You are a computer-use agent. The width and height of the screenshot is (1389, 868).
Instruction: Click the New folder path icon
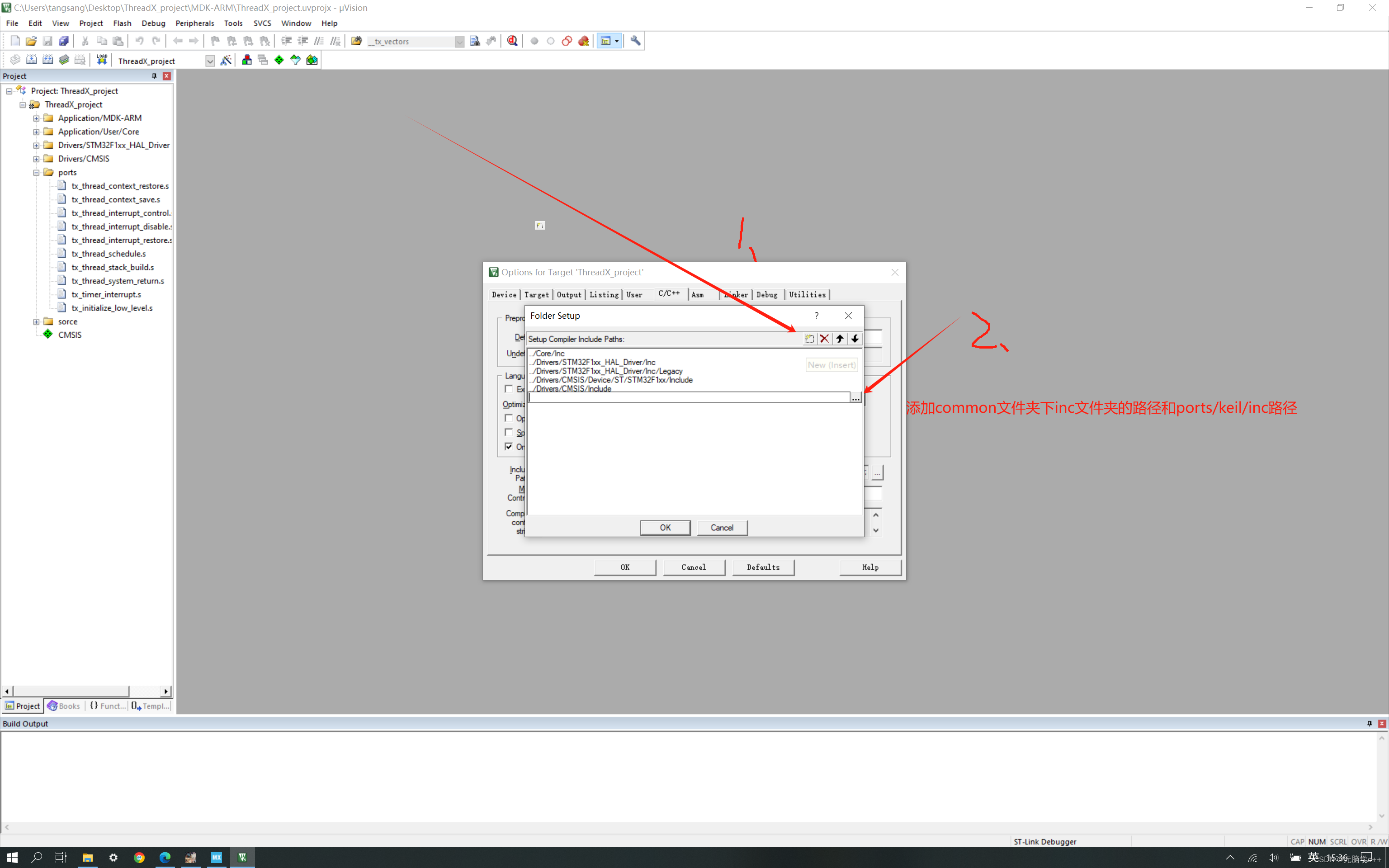(x=809, y=339)
